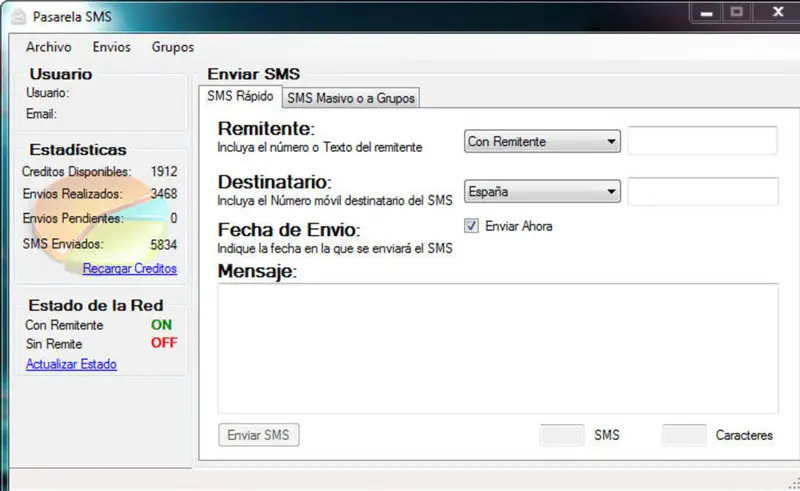Expand the España country dropdown
This screenshot has width=800, height=491.
click(542, 191)
